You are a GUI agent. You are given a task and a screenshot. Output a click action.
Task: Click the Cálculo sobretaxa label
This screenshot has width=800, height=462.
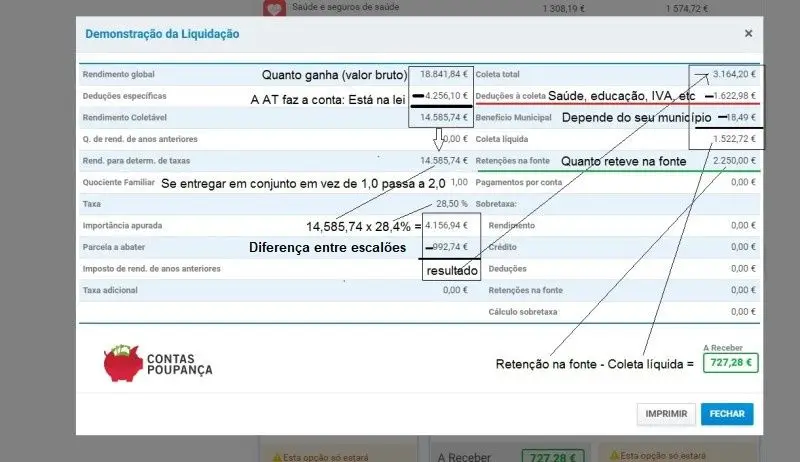click(522, 312)
